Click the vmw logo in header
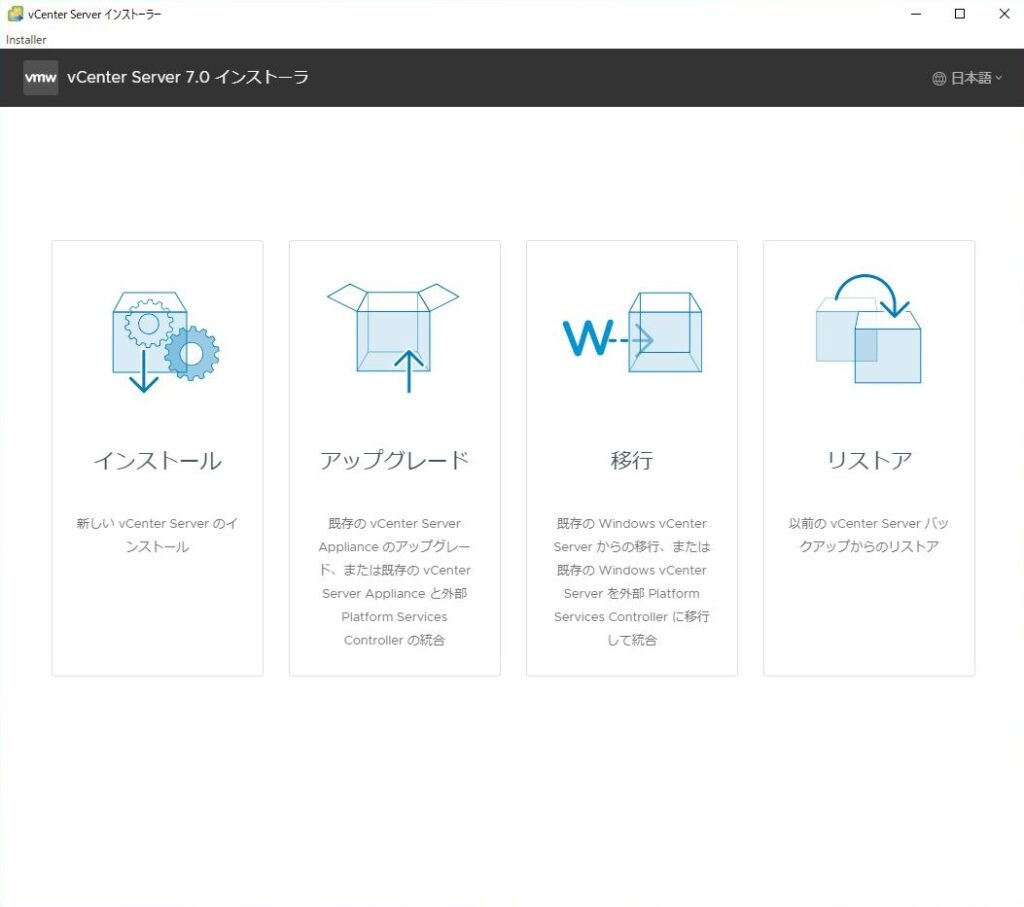This screenshot has width=1024, height=907. [x=40, y=78]
